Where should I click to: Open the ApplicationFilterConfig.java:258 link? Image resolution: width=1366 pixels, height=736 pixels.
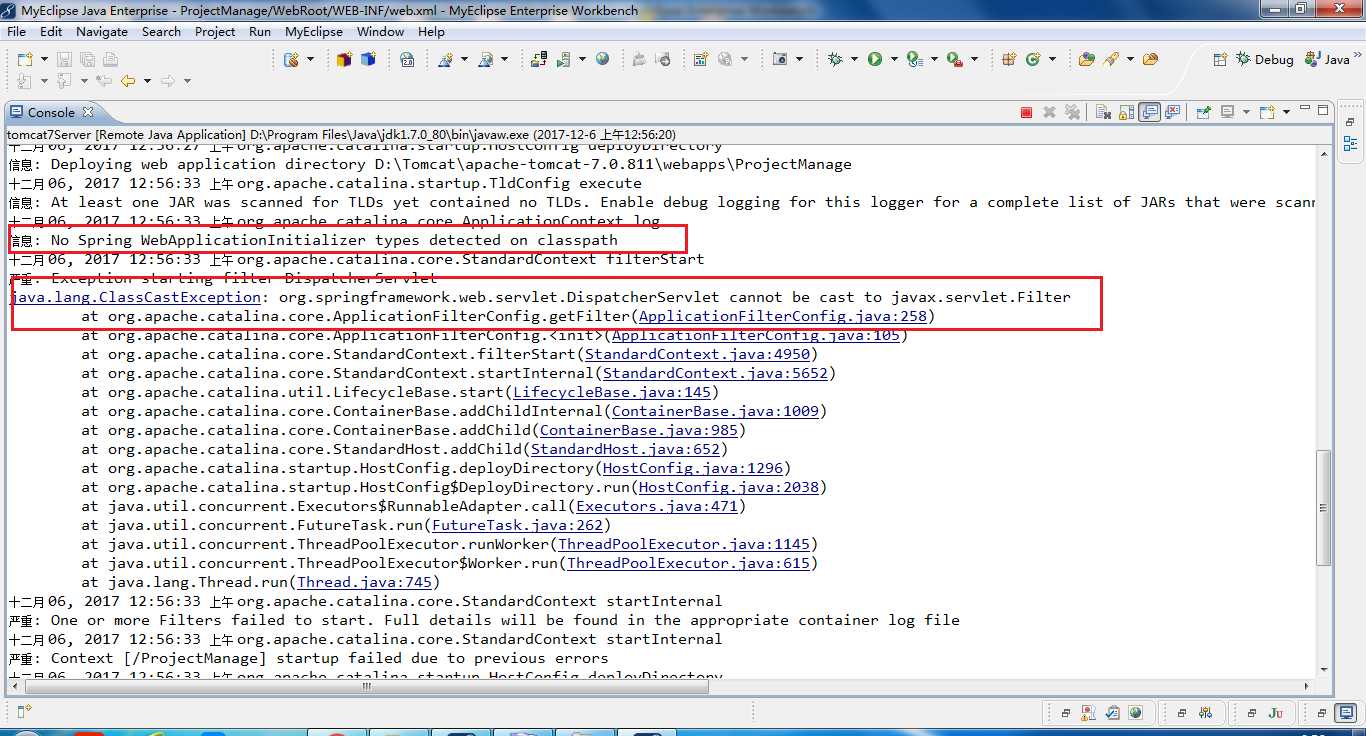point(783,316)
